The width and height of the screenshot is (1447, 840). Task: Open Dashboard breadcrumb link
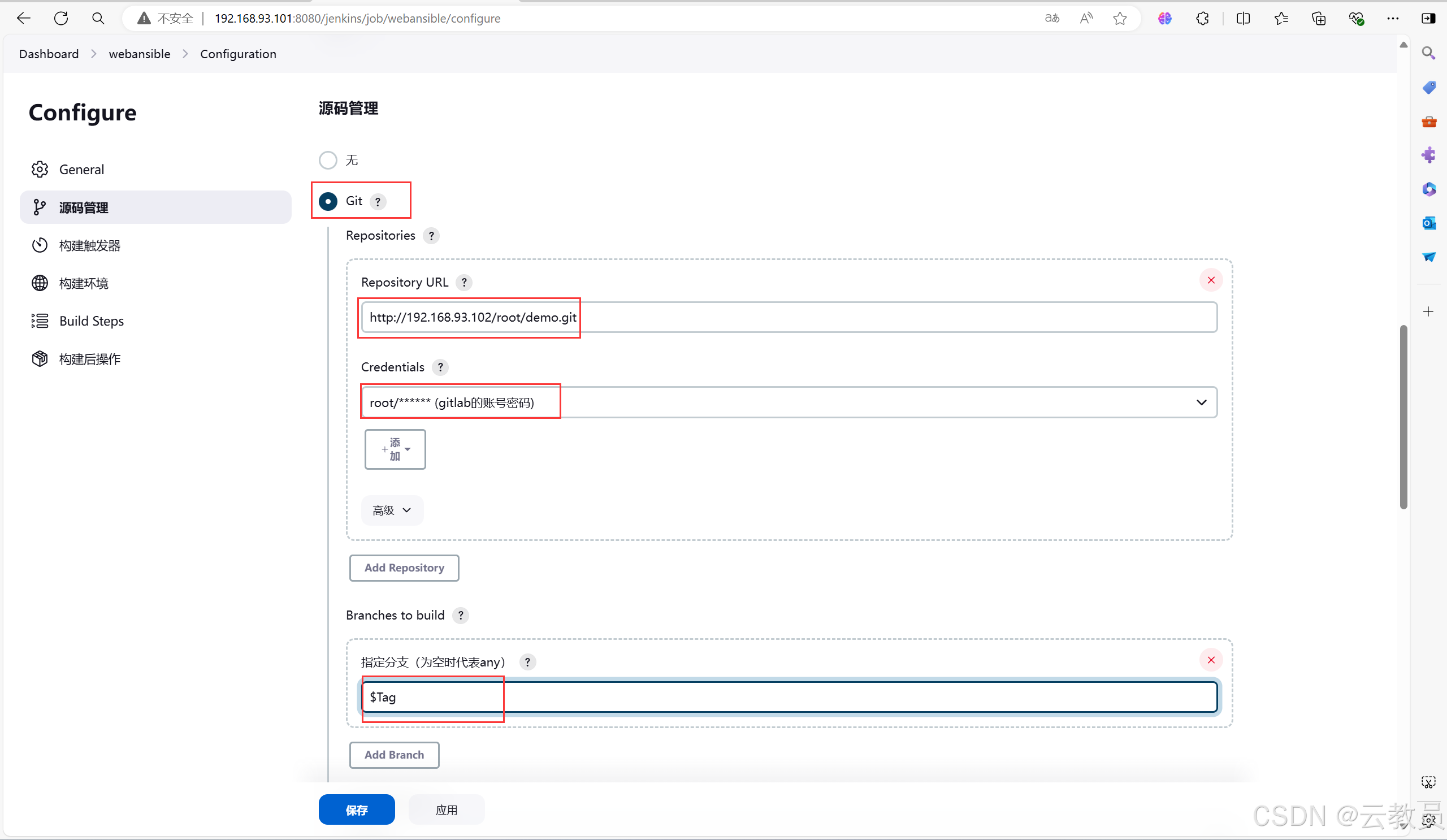pyautogui.click(x=49, y=54)
